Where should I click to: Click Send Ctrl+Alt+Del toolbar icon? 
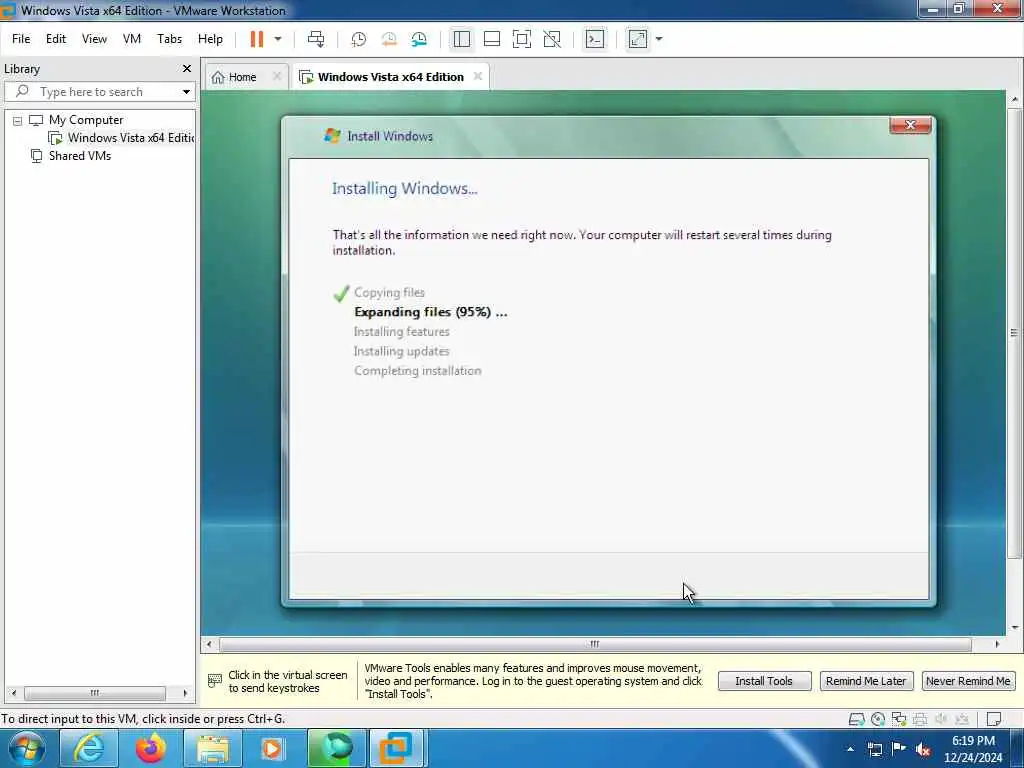coord(316,39)
